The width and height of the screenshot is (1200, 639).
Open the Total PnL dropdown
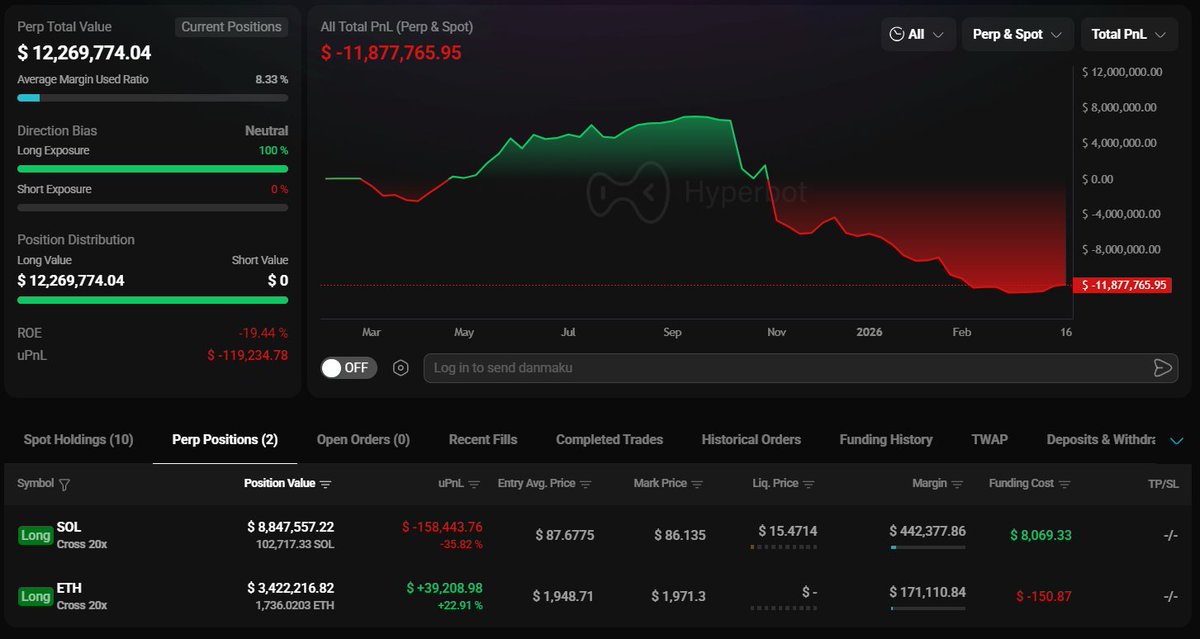click(1128, 34)
